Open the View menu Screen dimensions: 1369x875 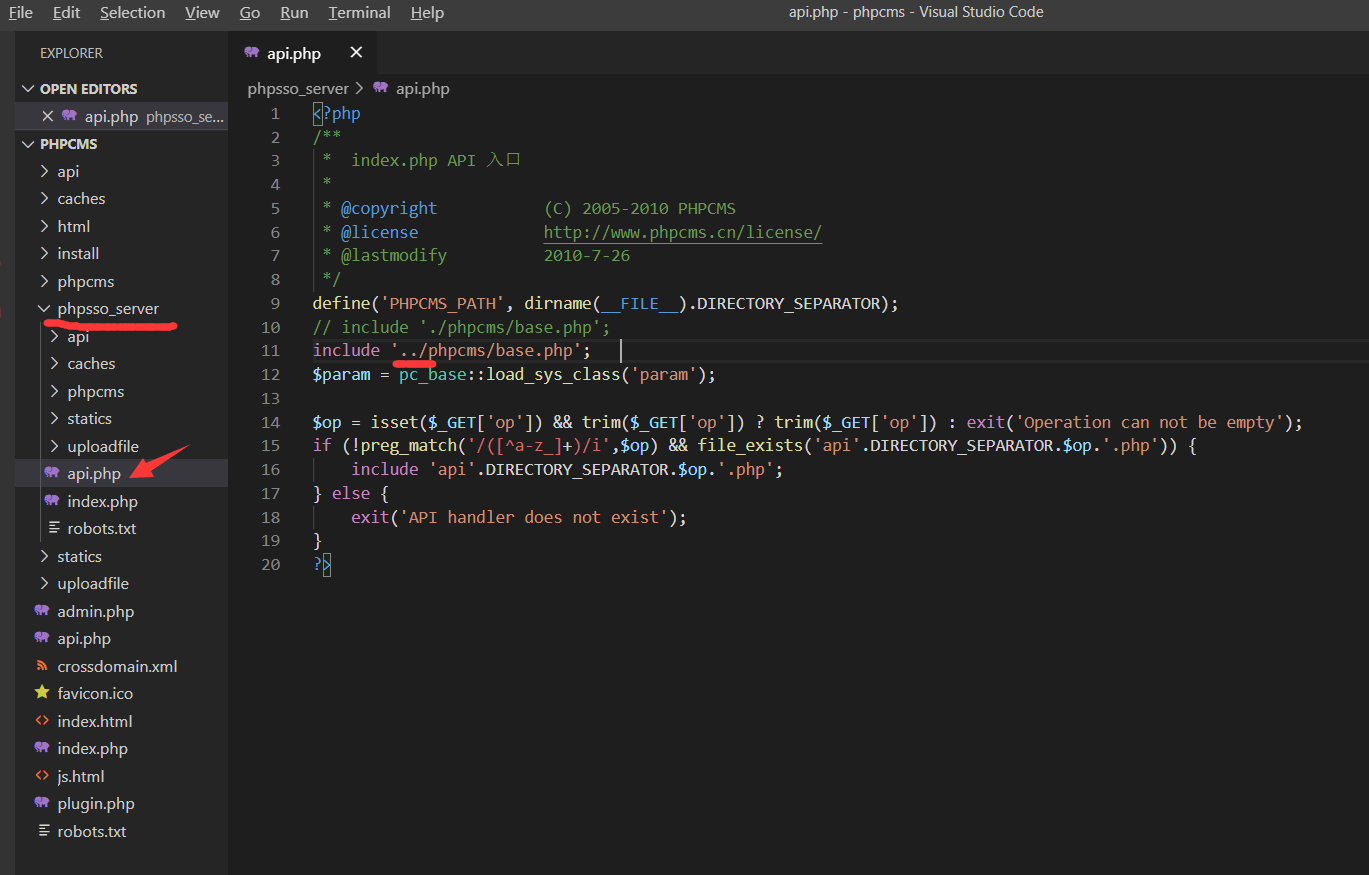[x=202, y=13]
